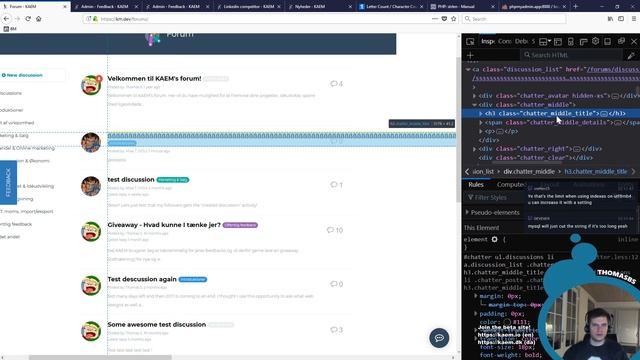The width and height of the screenshot is (640, 360).
Task: Activate the element picker in devtools
Action: pyautogui.click(x=470, y=41)
